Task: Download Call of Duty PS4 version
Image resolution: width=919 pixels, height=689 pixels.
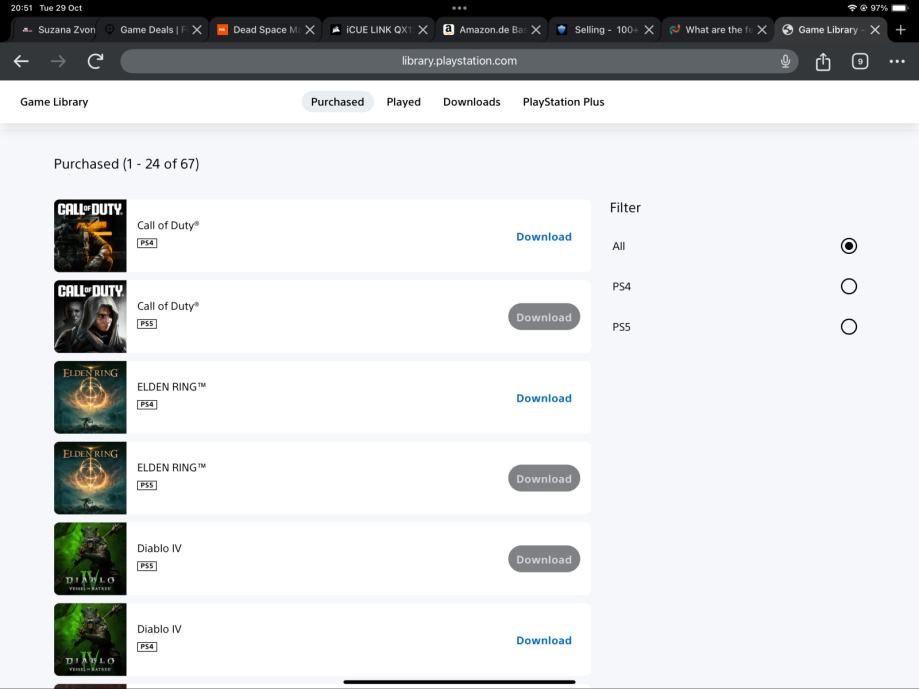Action: coord(544,237)
